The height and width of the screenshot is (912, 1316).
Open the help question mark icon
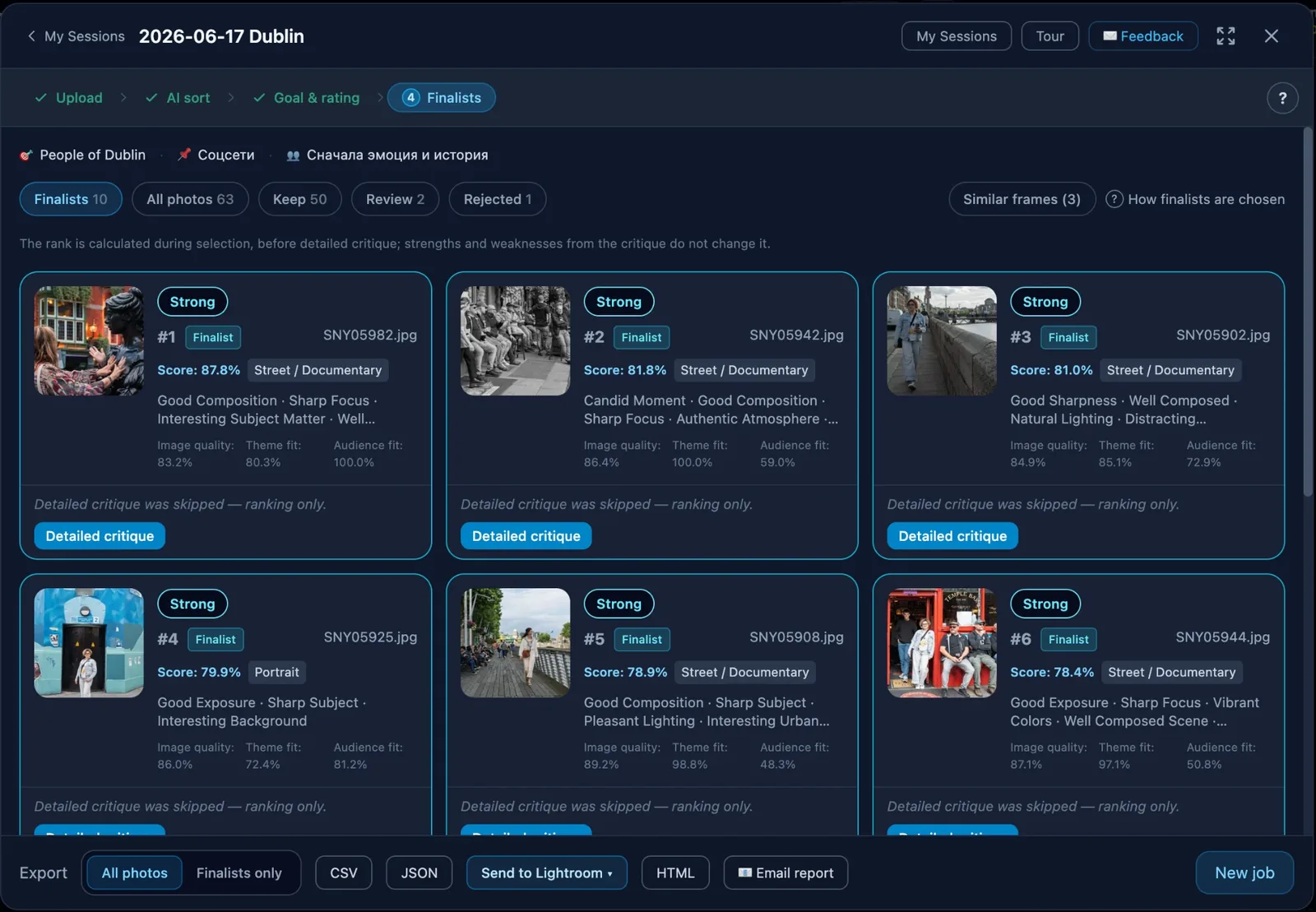[1282, 98]
